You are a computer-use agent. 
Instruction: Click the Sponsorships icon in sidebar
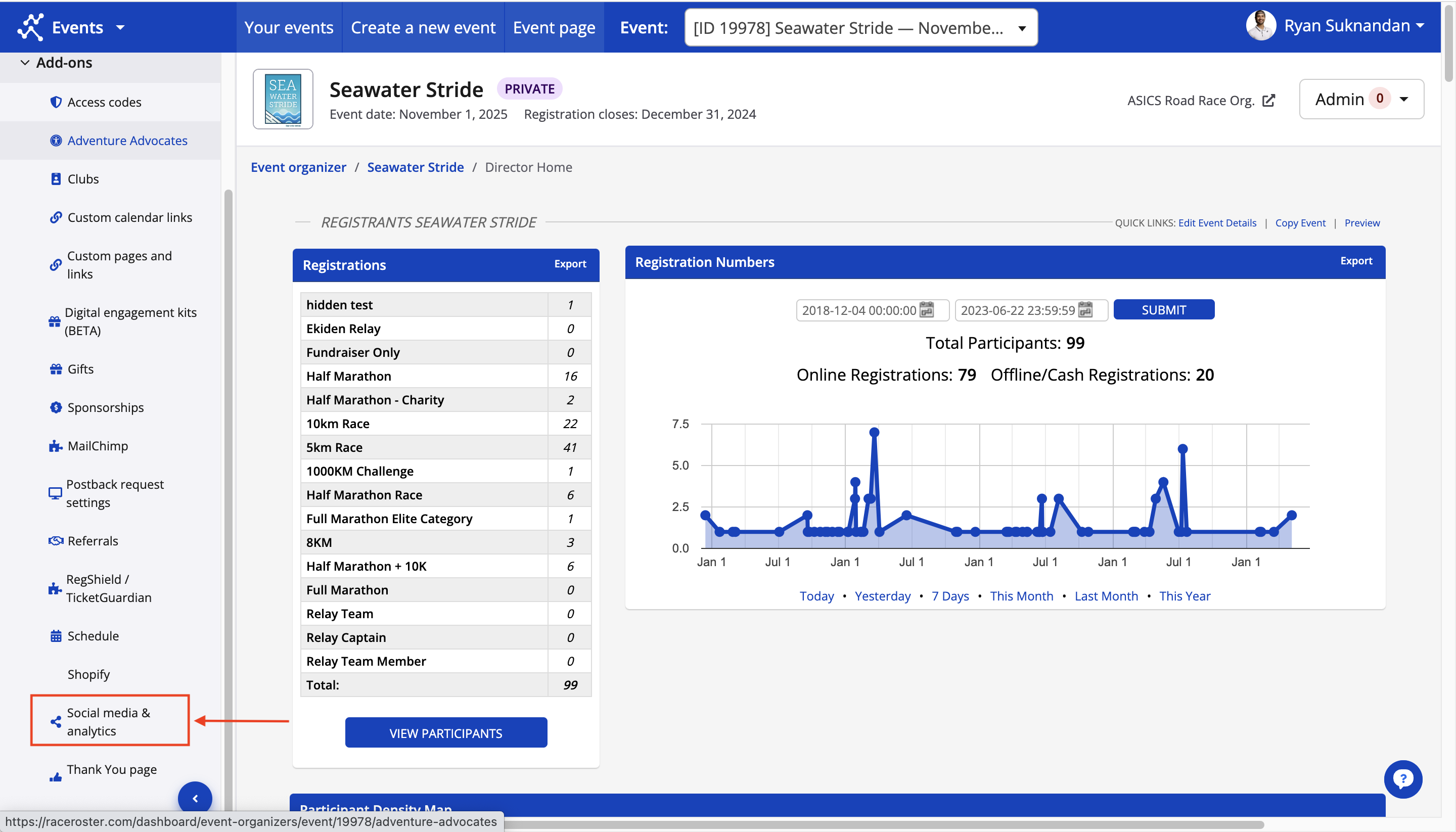click(54, 407)
